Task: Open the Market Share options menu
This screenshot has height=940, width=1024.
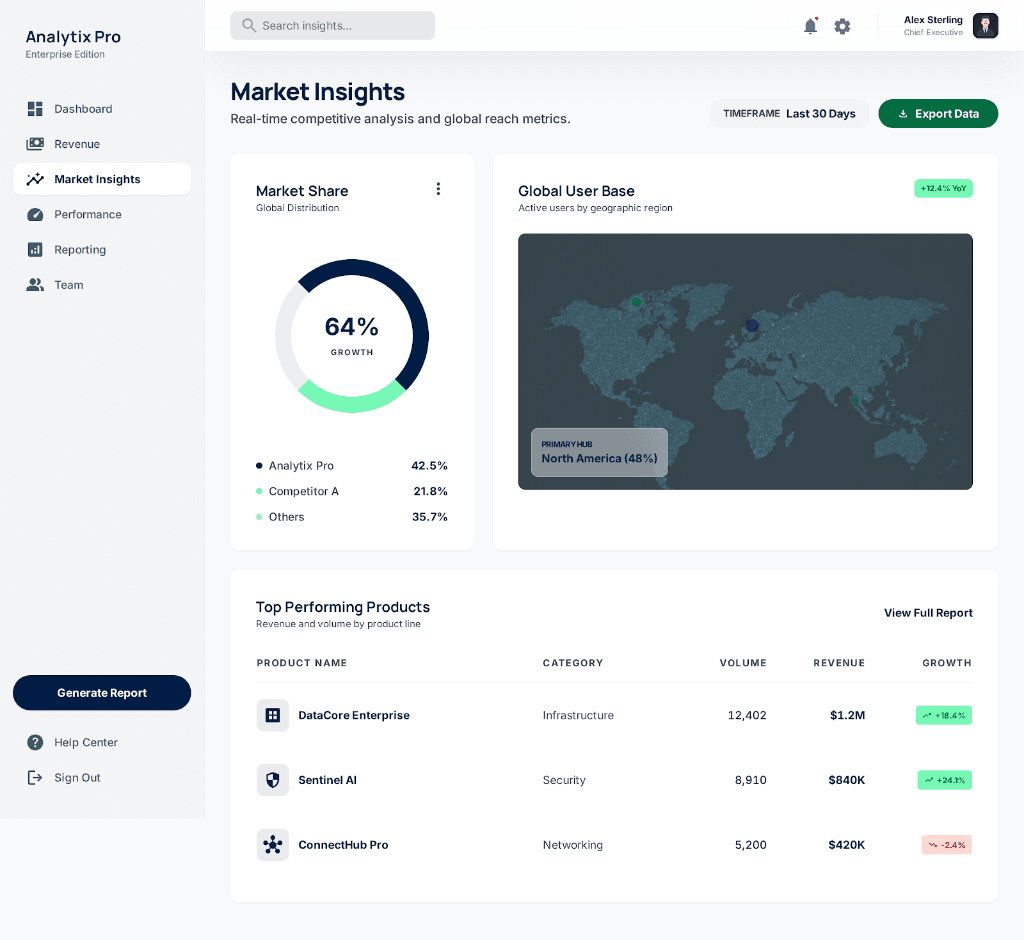Action: 438,188
